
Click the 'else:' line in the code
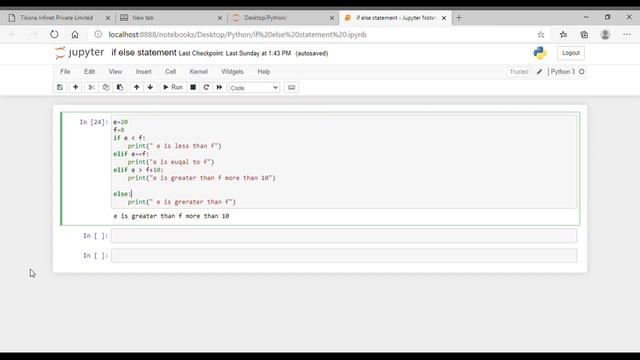pyautogui.click(x=122, y=194)
